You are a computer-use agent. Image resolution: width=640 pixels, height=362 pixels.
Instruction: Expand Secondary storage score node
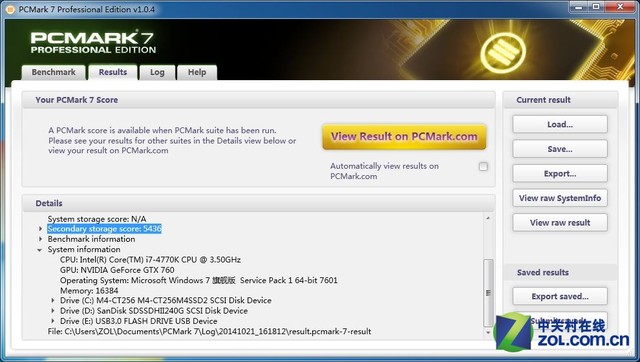pos(40,229)
